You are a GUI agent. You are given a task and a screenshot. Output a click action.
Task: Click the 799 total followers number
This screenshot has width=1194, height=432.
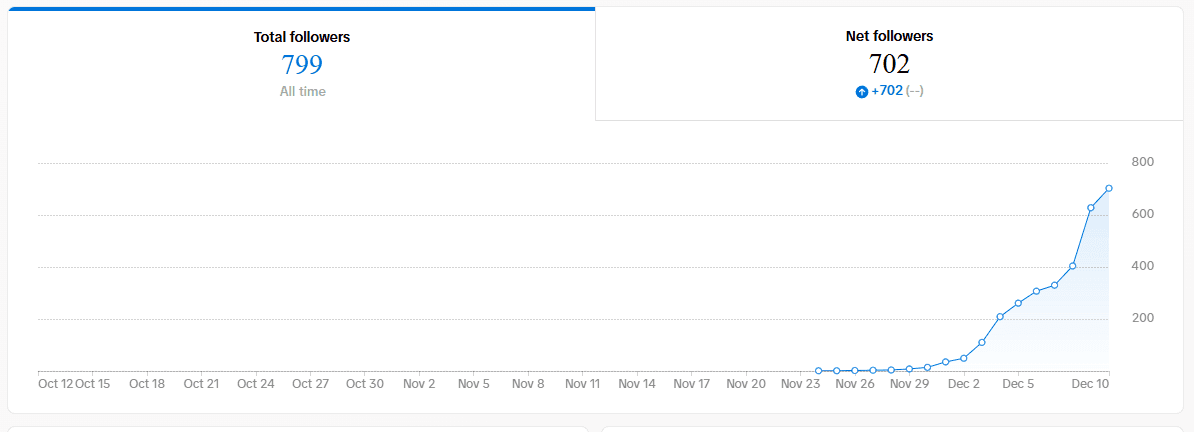pos(302,65)
